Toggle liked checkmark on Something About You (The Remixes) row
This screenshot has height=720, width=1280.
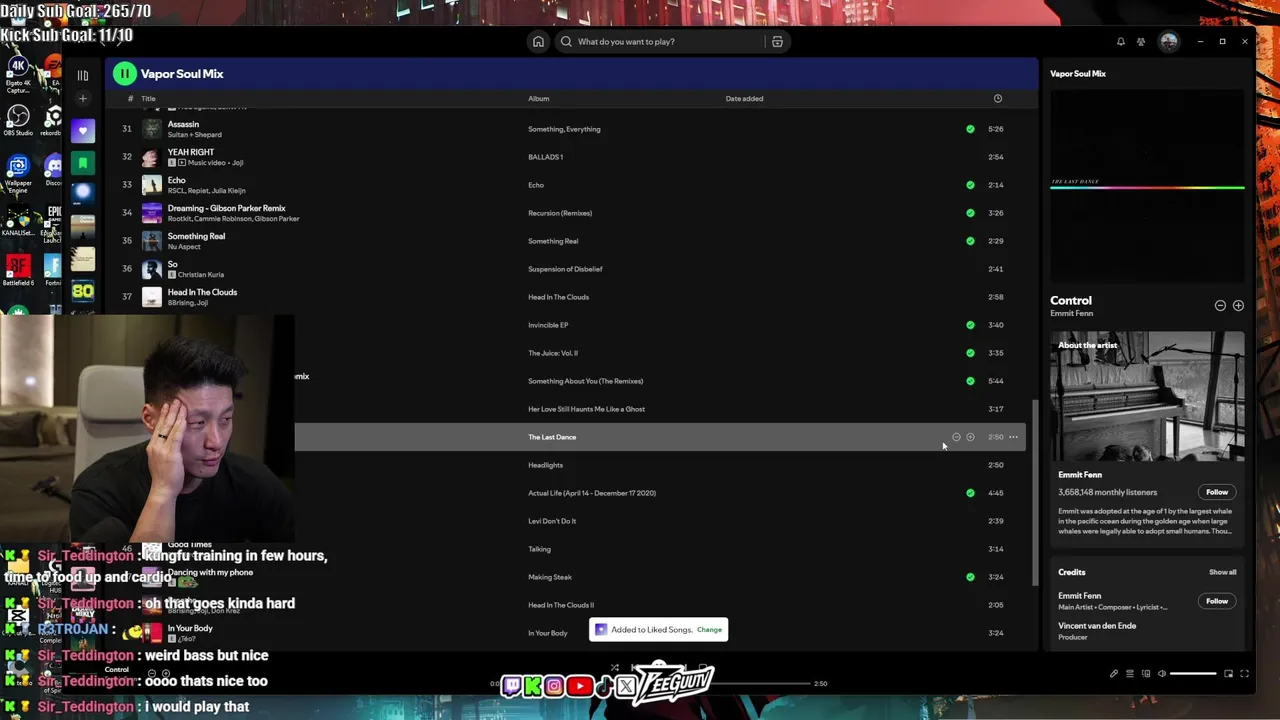[x=970, y=381]
